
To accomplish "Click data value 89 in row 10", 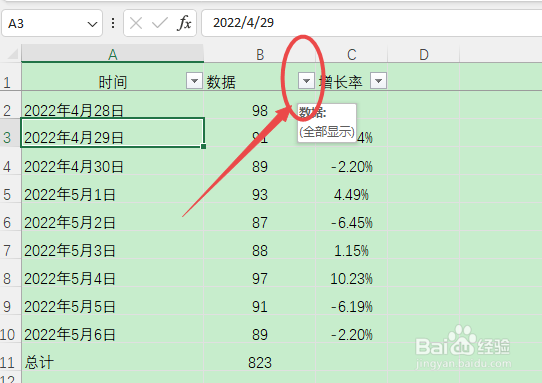I will click(x=260, y=335).
